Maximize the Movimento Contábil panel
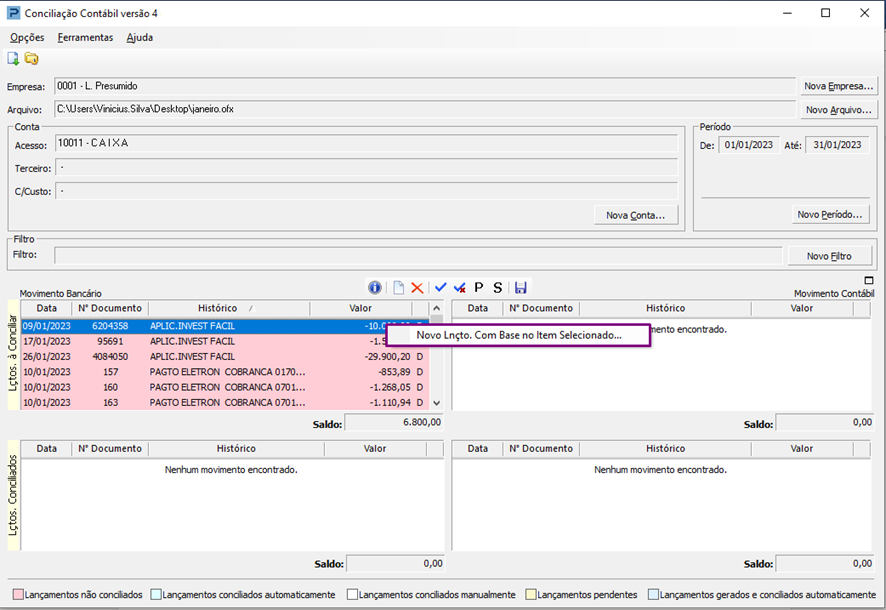Screen dimensions: 886x610 point(868,282)
